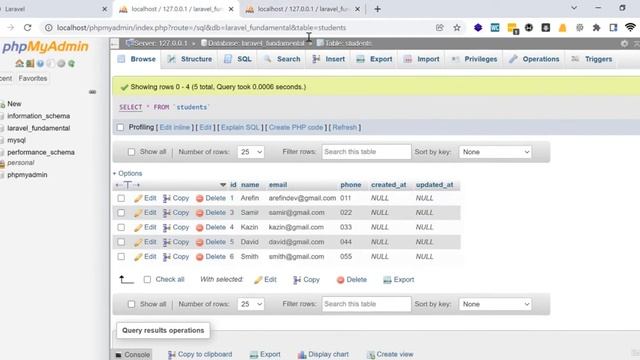This screenshot has height=360, width=640.
Task: Enable lower Show all checkbox
Action: (131, 304)
